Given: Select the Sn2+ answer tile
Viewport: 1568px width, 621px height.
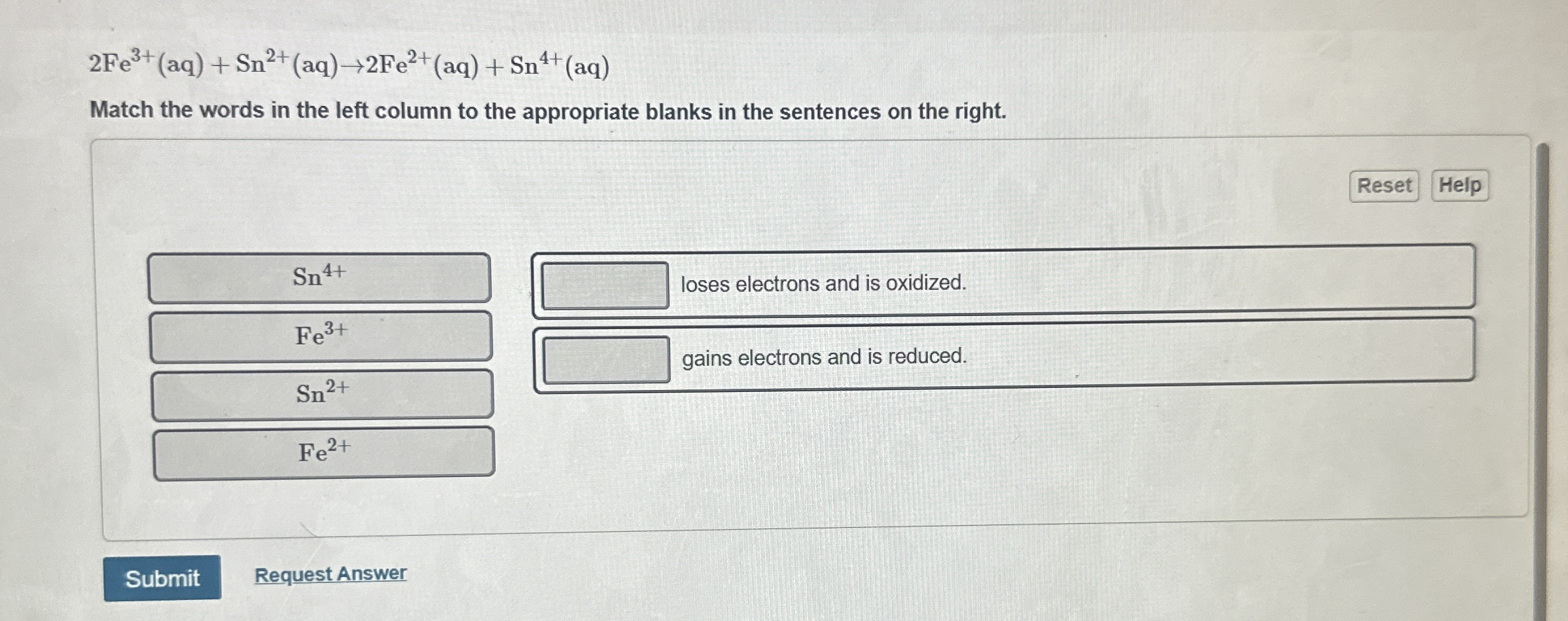Looking at the screenshot, I should click(x=322, y=395).
